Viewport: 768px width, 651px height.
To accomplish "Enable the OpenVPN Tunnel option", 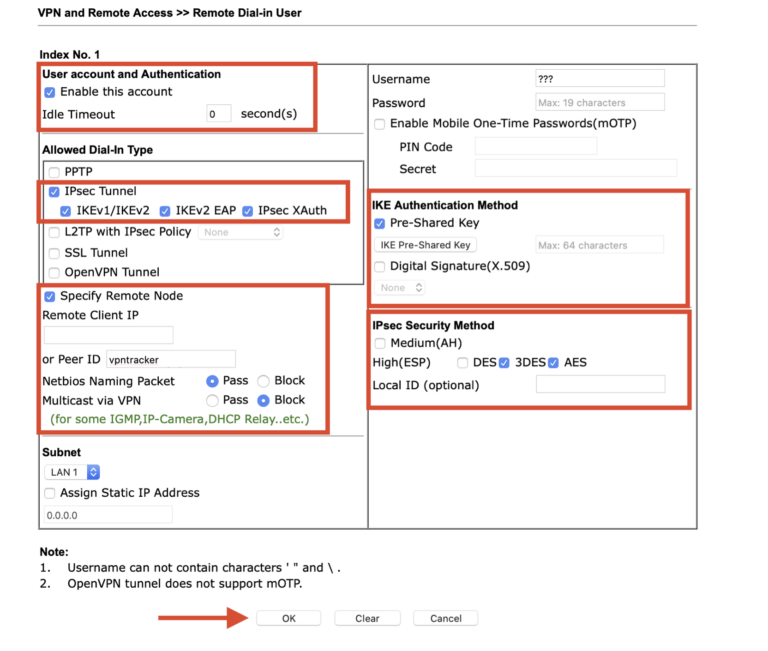I will pyautogui.click(x=54, y=273).
